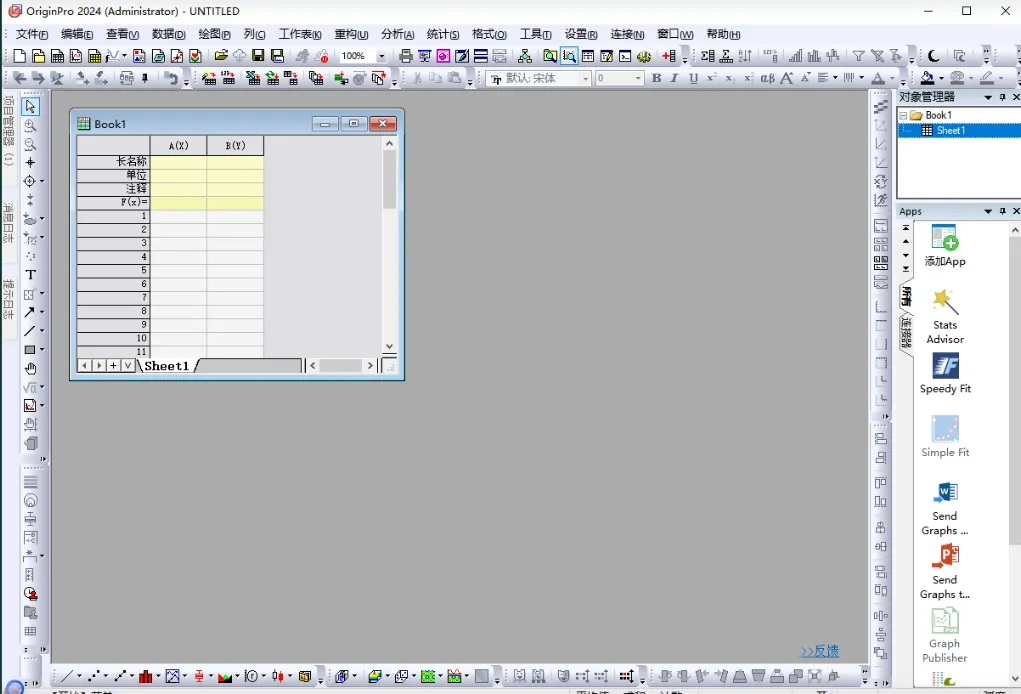Expand the line plot type dropdown arrow
The image size is (1021, 694).
[x=79, y=676]
